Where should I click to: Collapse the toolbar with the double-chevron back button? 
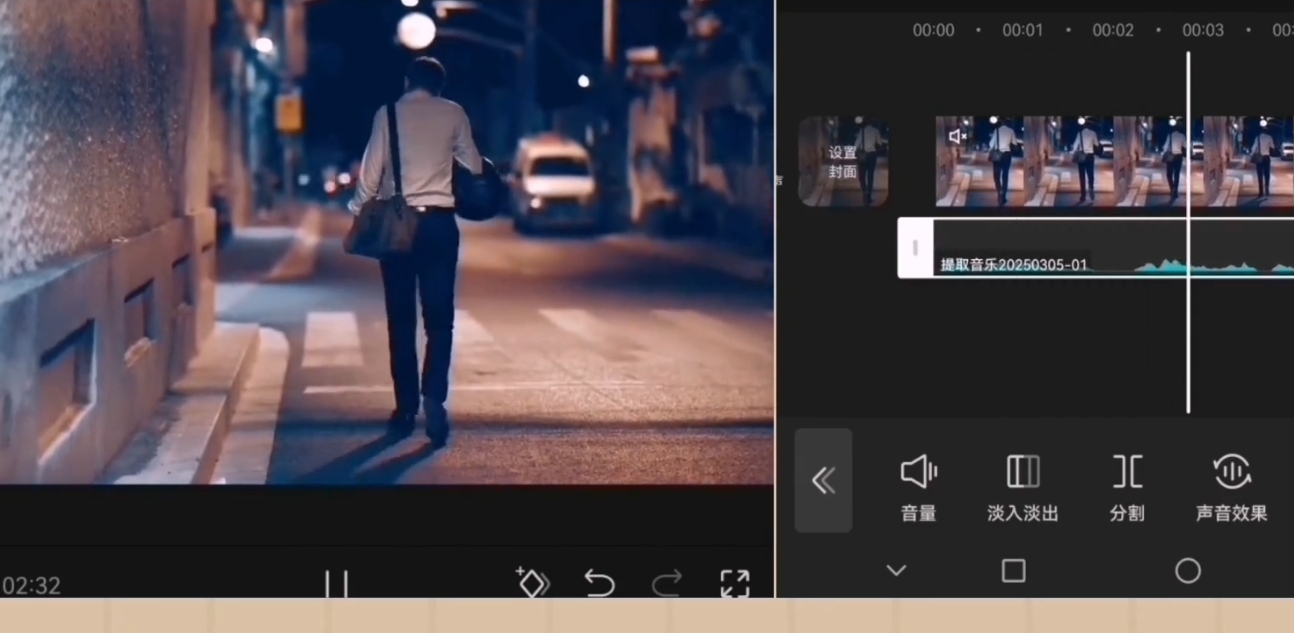click(x=823, y=481)
